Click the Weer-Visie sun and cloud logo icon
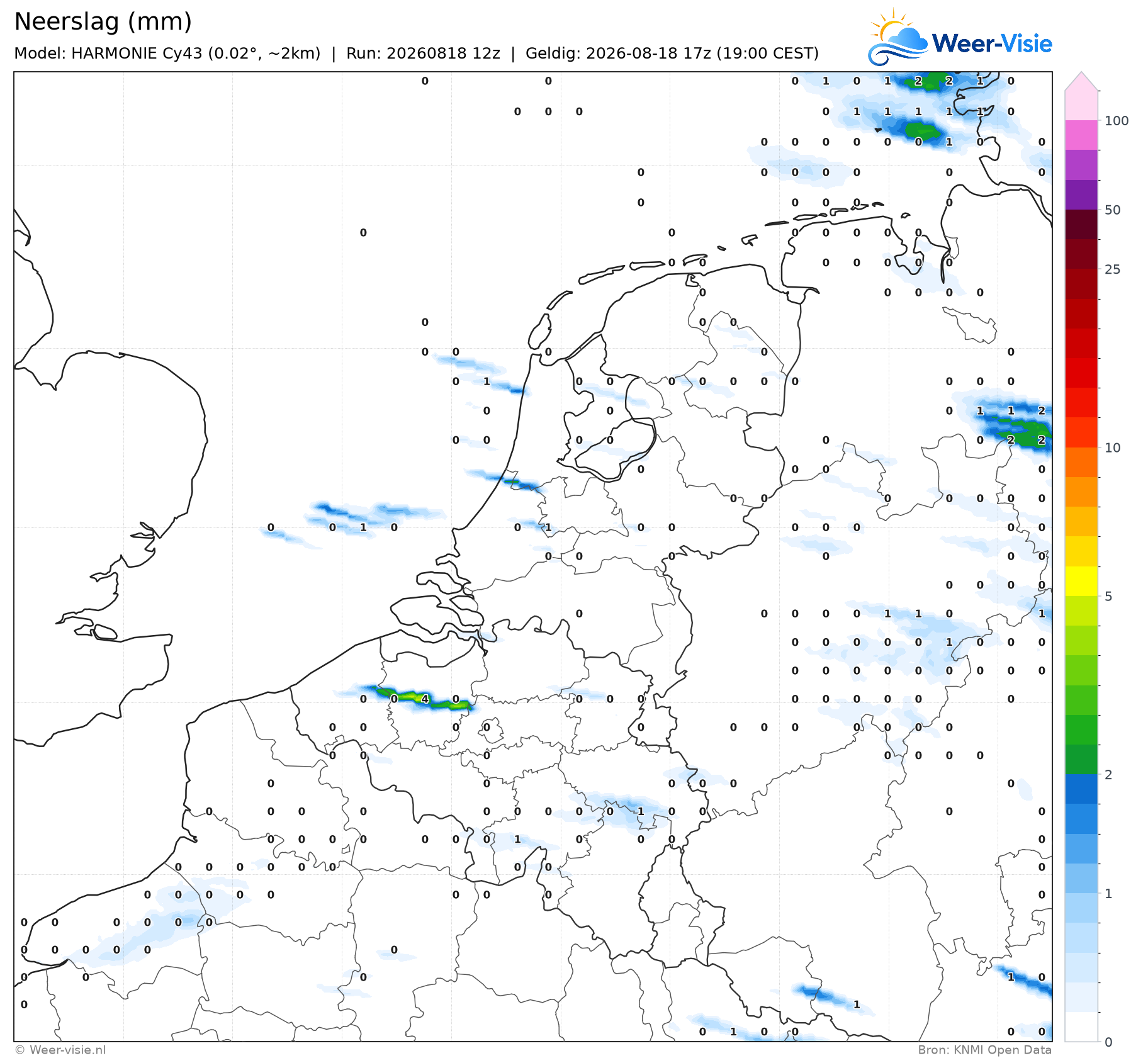Viewport: 1148px width, 1058px height. pyautogui.click(x=898, y=37)
